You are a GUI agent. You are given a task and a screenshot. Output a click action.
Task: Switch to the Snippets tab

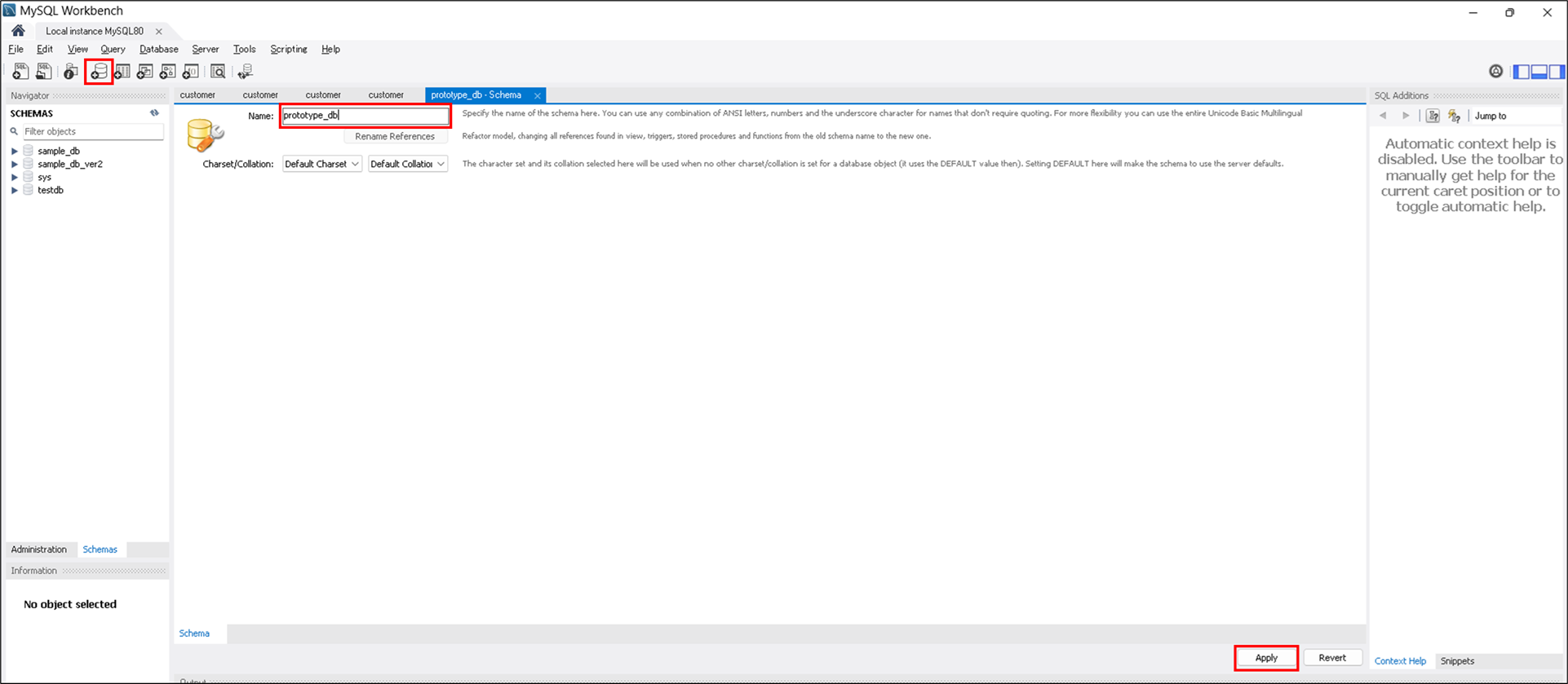pos(1458,661)
